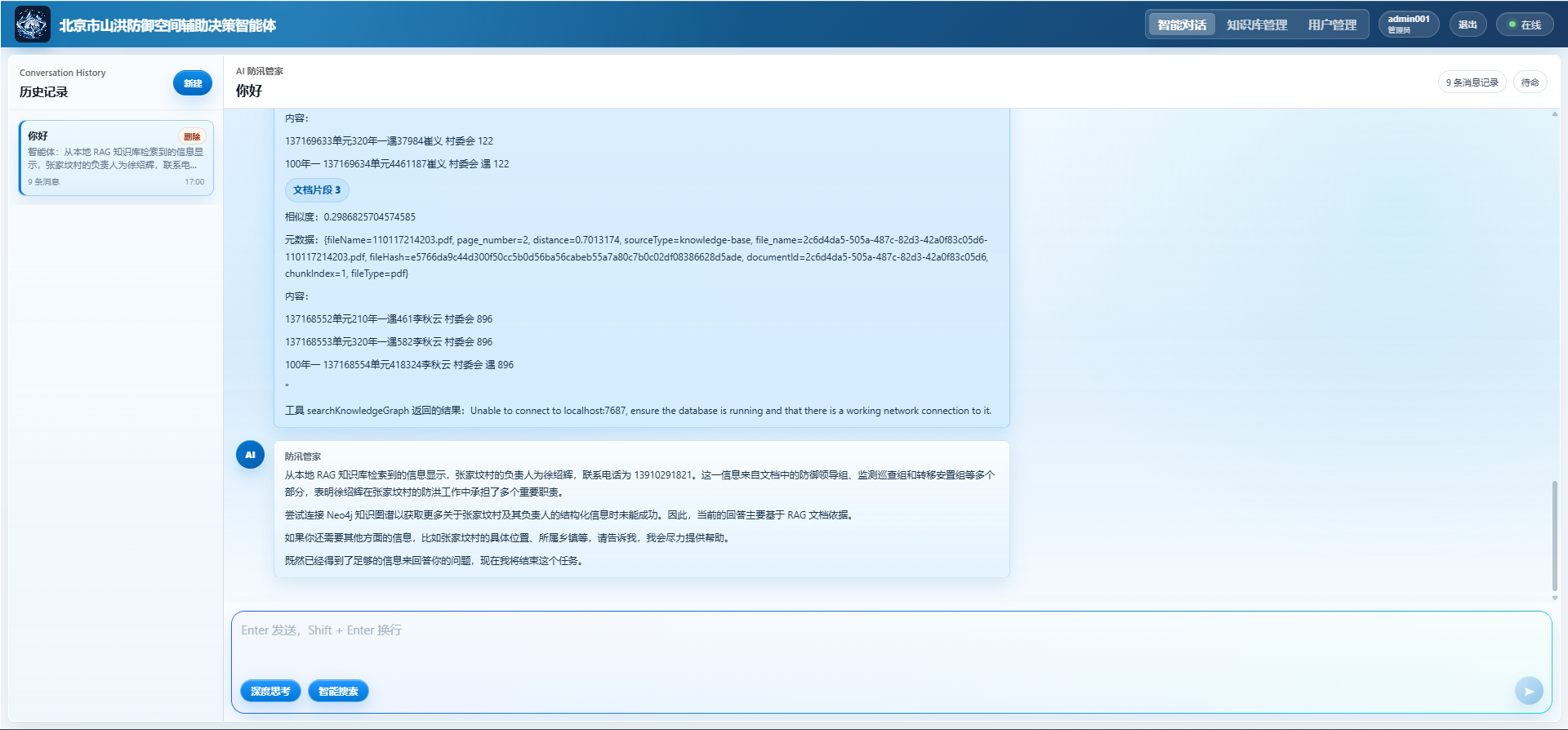
Task: Click the header title 北京市山洪防御空间辅助决策智能体
Action: click(x=167, y=25)
